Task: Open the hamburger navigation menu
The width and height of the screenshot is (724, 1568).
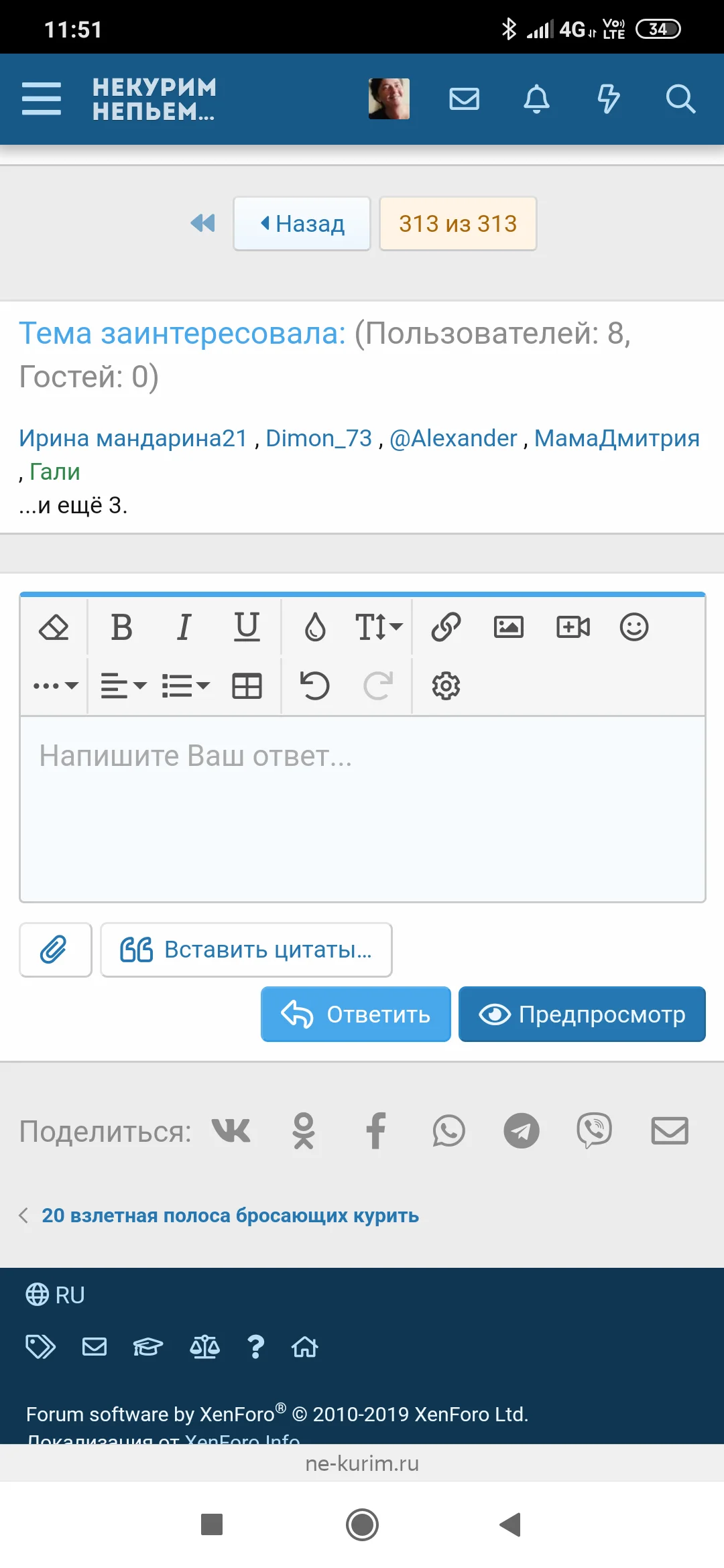Action: 42,99
